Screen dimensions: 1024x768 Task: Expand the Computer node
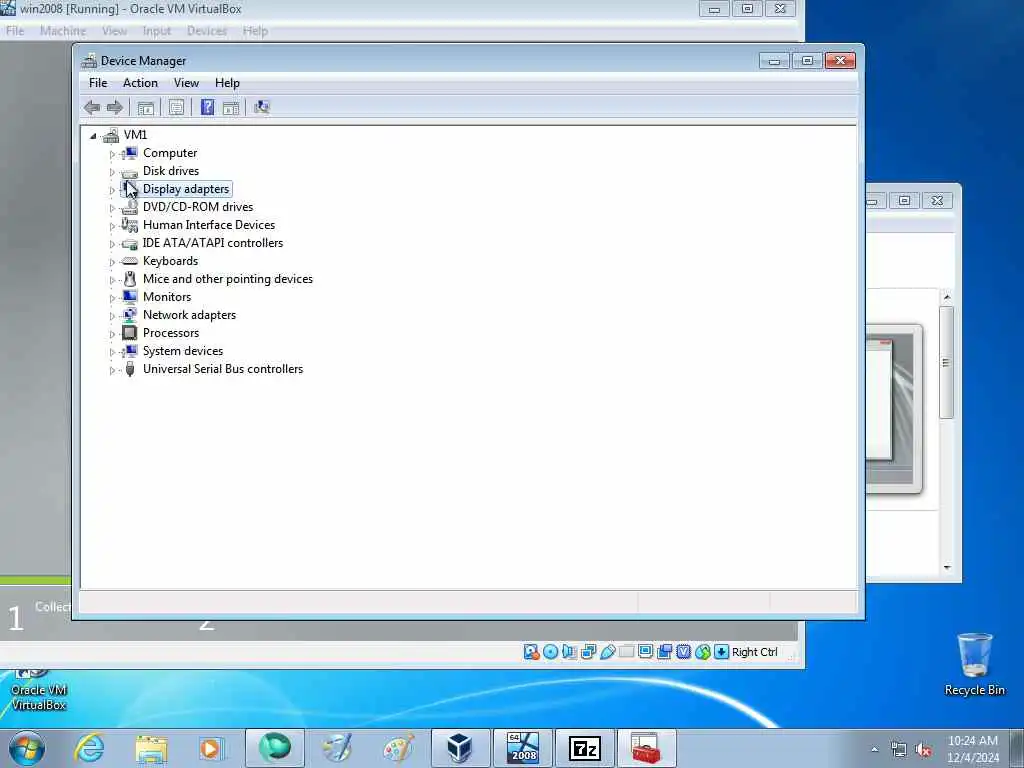112,154
